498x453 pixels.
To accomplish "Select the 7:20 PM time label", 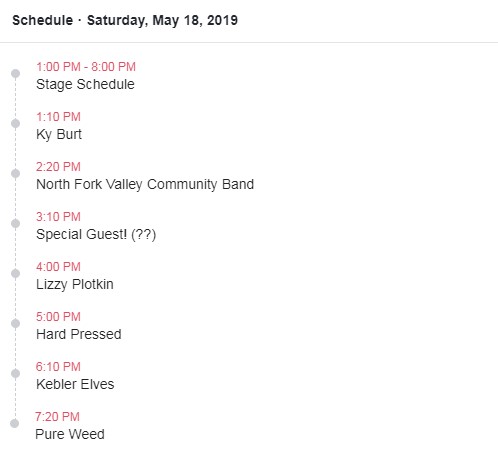I will 57,417.
